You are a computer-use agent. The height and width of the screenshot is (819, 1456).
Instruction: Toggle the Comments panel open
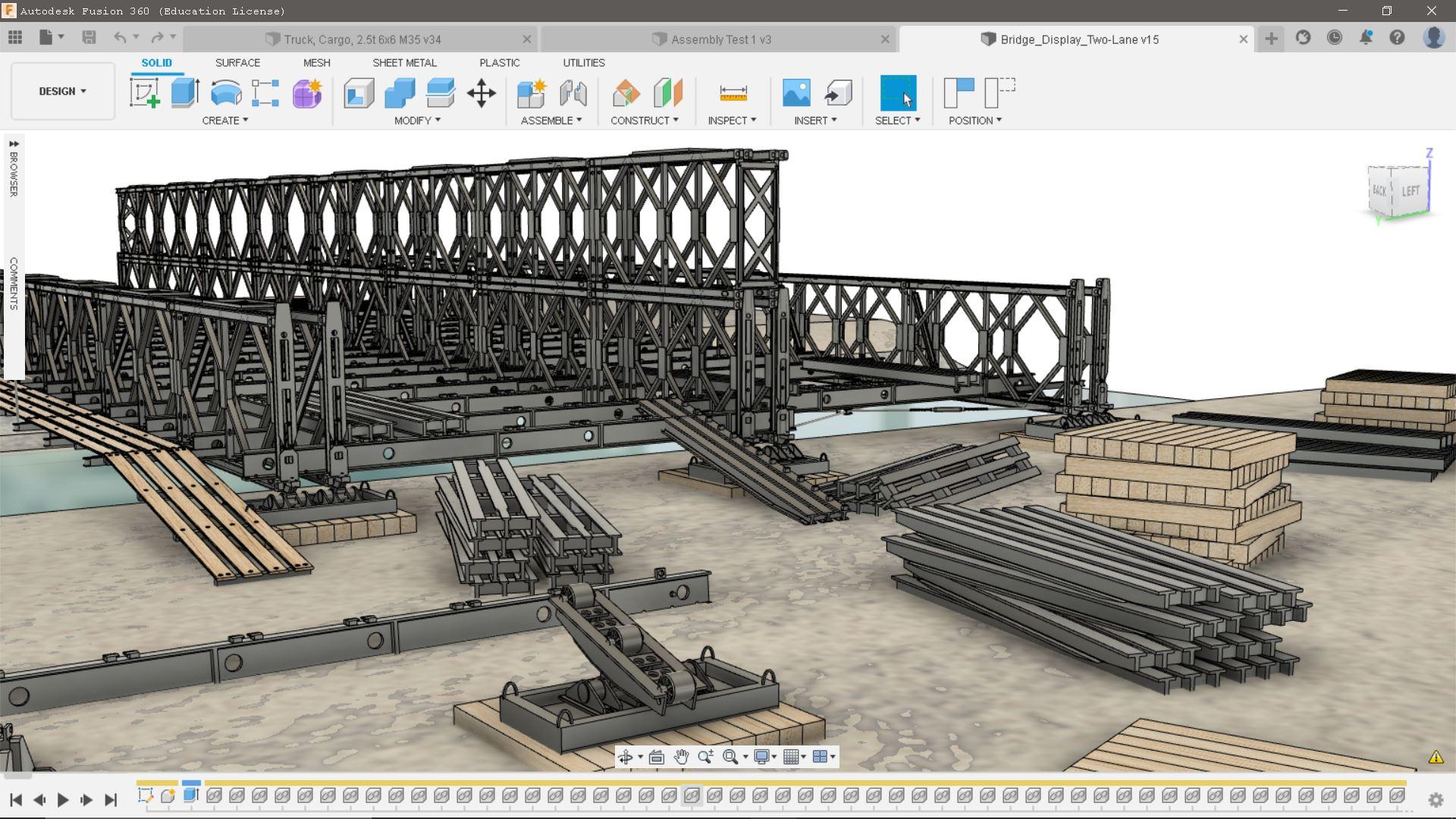[x=14, y=283]
